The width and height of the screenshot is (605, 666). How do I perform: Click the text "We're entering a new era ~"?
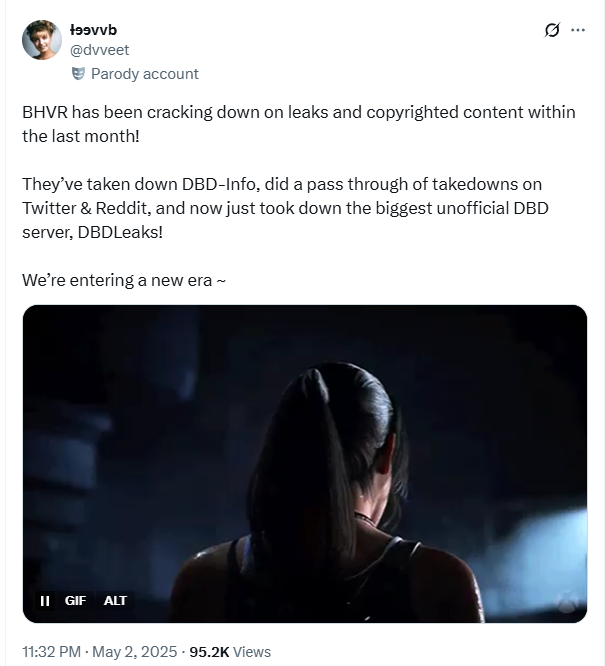tap(124, 280)
